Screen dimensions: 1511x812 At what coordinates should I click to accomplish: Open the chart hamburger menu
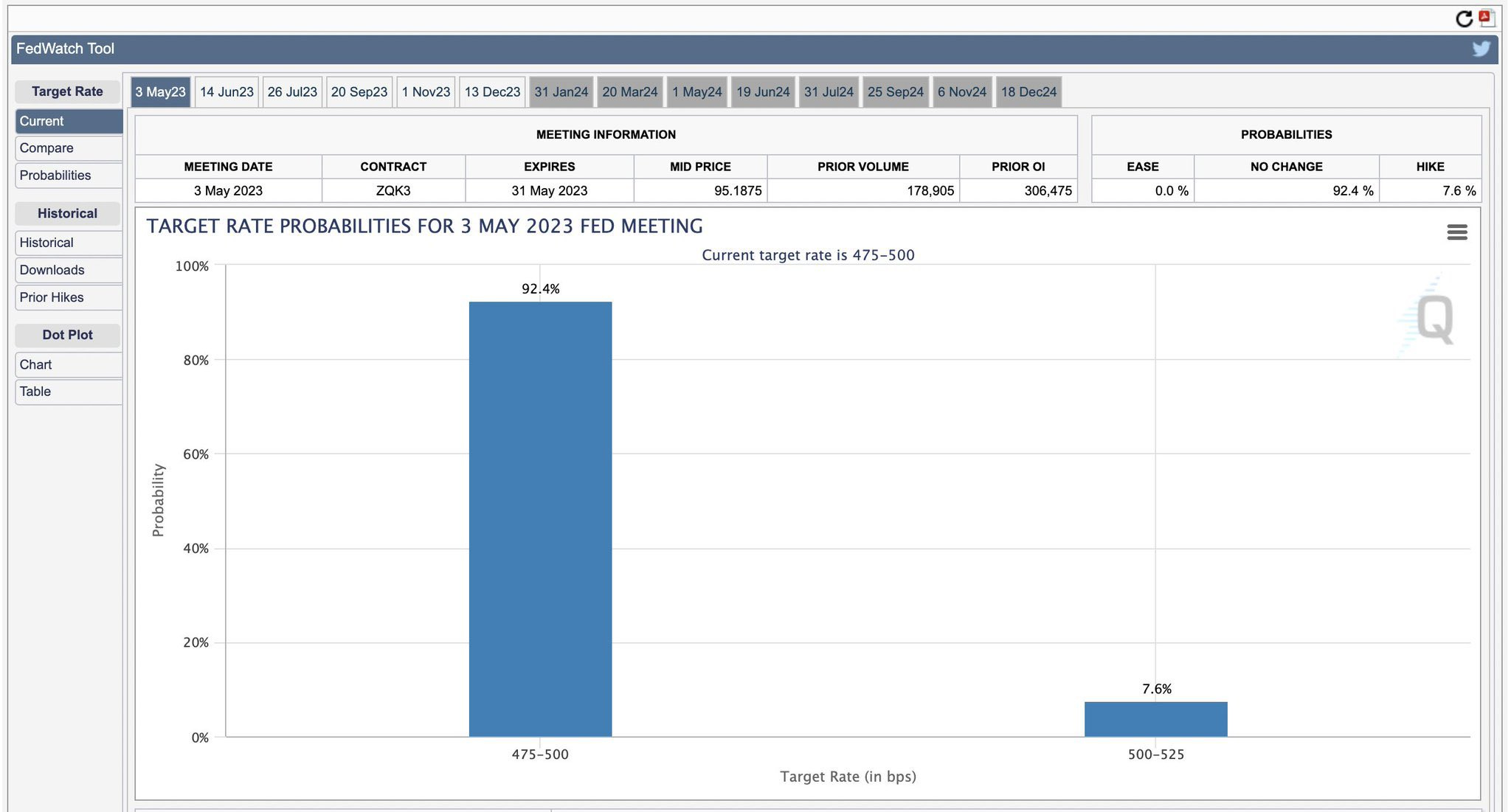click(1456, 232)
